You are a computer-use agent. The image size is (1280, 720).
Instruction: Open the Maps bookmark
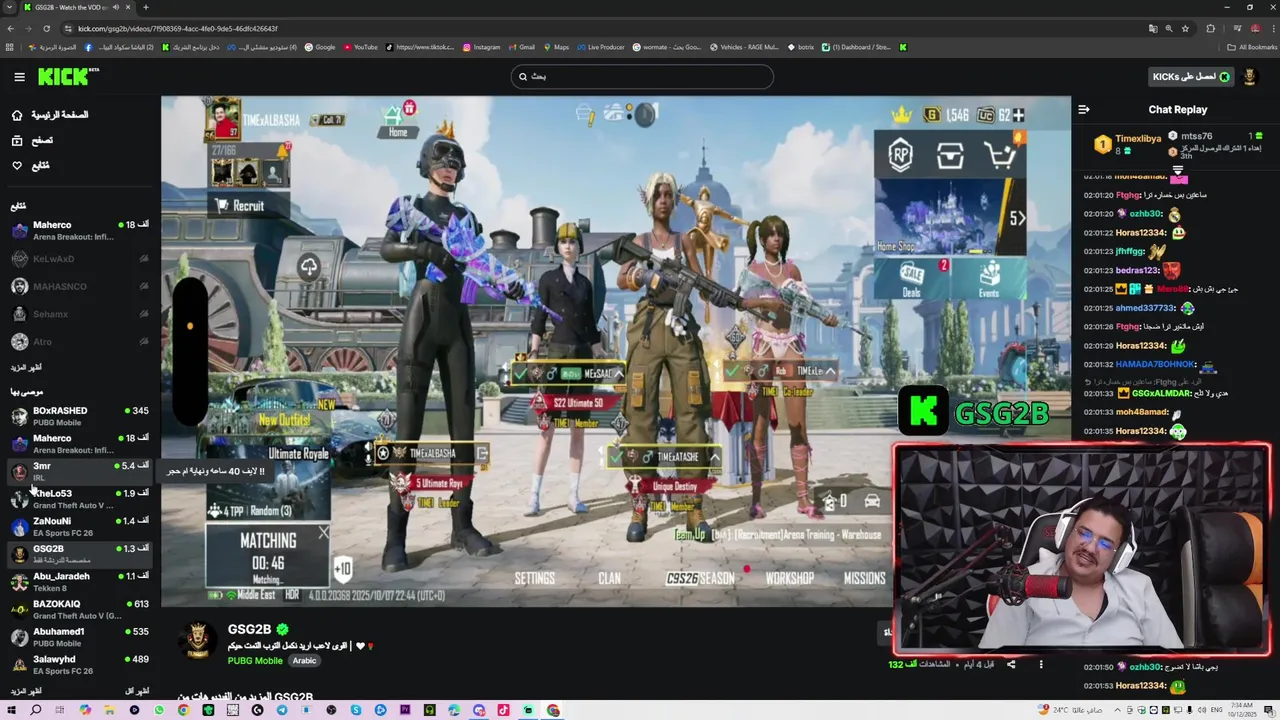coord(555,47)
